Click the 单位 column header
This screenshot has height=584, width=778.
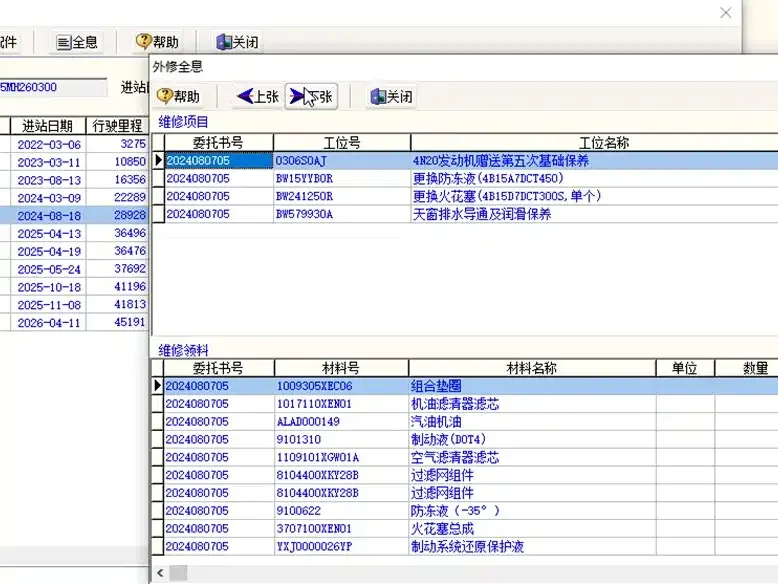pos(685,368)
